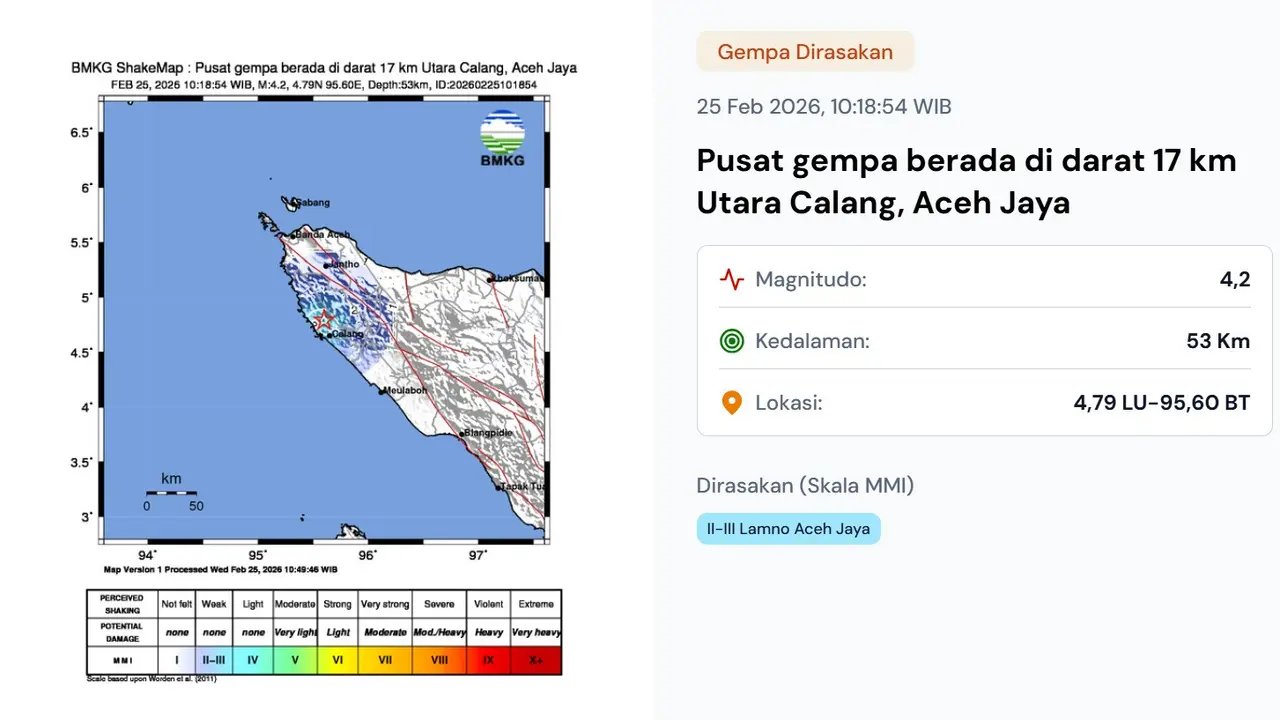Image resolution: width=1280 pixels, height=720 pixels.
Task: Click the BMKG logo on the map
Action: [x=502, y=139]
